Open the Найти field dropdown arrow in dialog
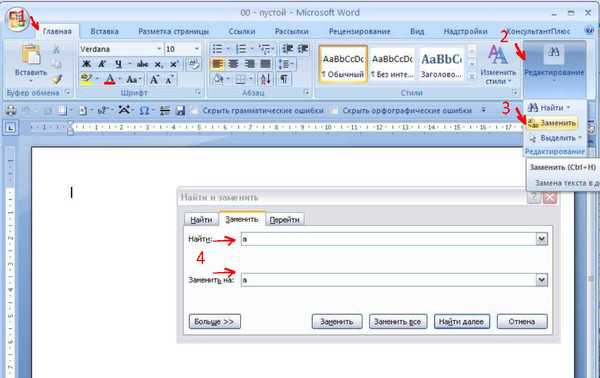This screenshot has width=600, height=378. point(541,239)
